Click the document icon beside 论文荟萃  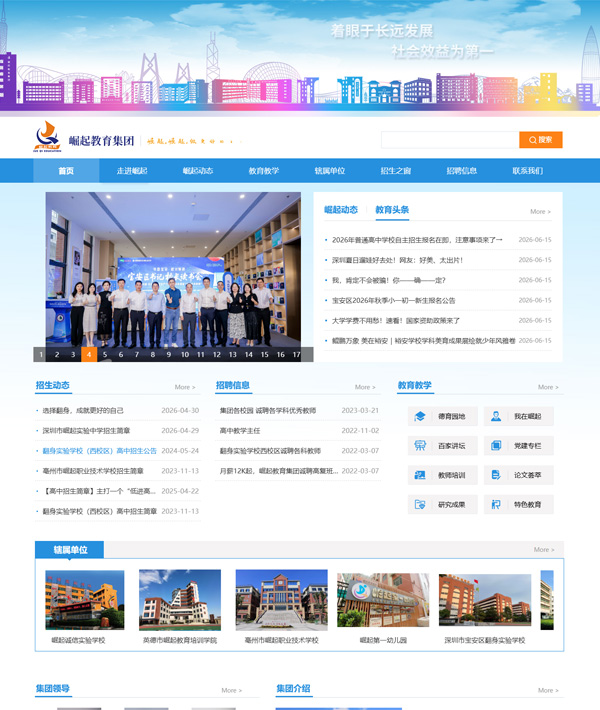click(496, 475)
